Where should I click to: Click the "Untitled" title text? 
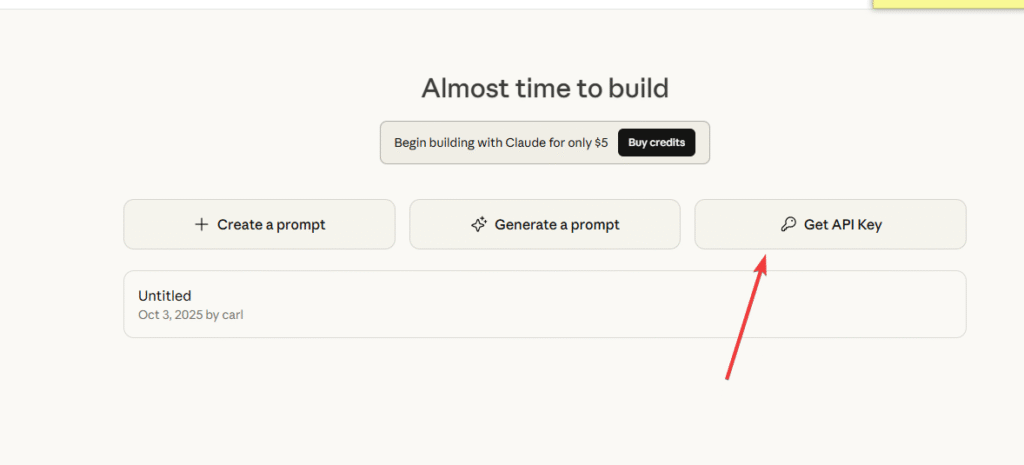[165, 296]
